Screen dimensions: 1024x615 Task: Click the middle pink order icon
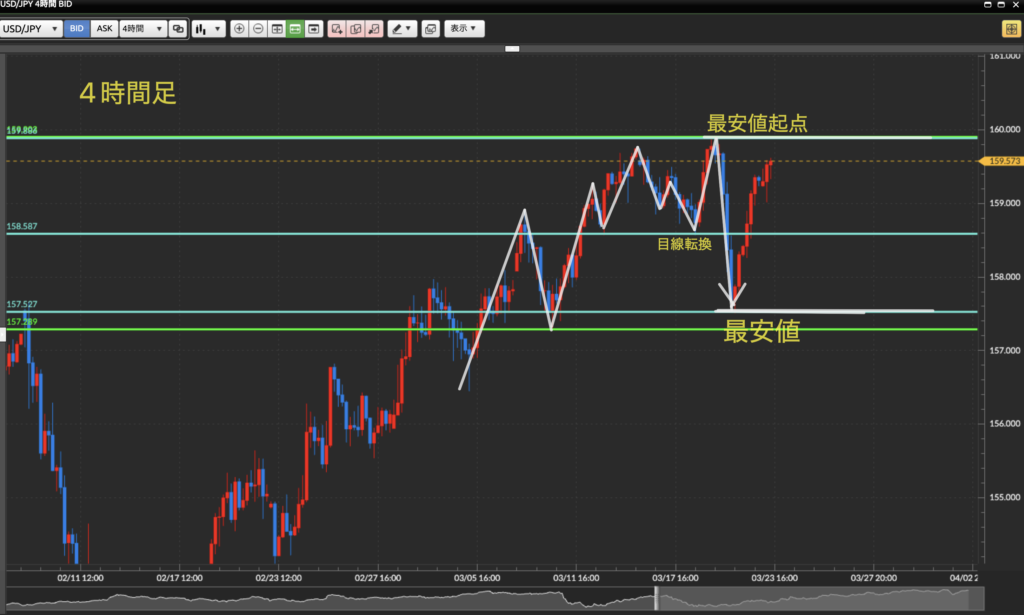(355, 29)
